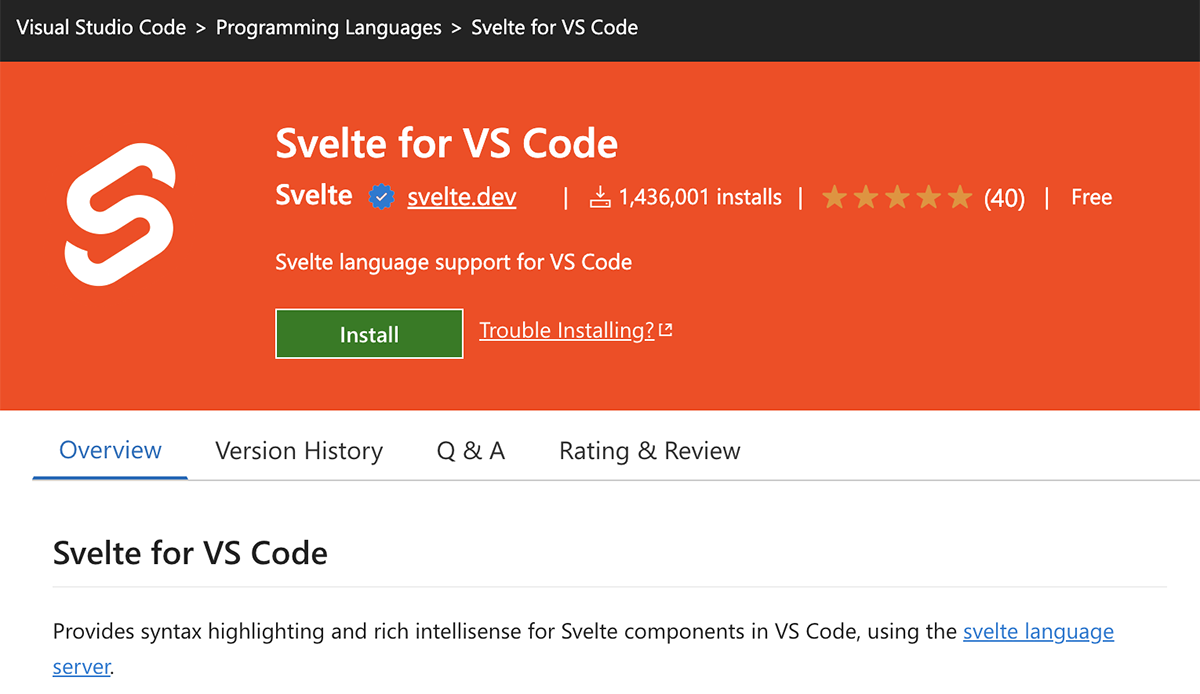Follow the svelte language server link
Viewport: 1200px width, 694px height.
[x=1038, y=632]
